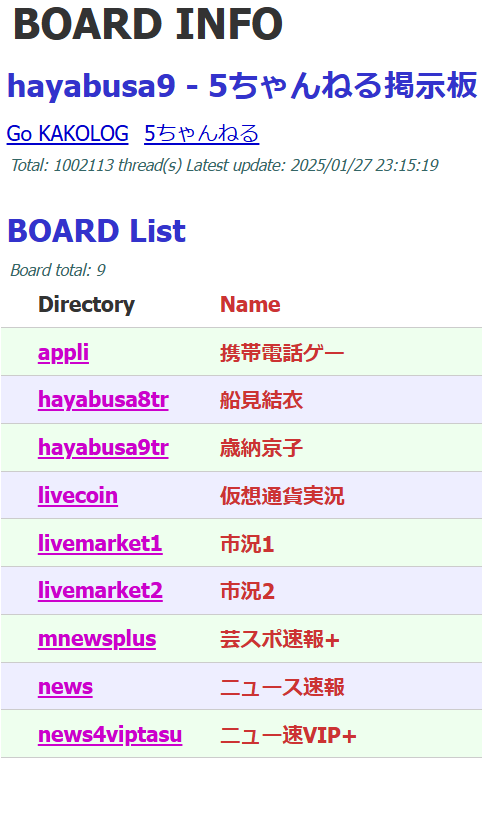Image resolution: width=482 pixels, height=835 pixels.
Task: Click the Directory column header
Action: [x=86, y=304]
